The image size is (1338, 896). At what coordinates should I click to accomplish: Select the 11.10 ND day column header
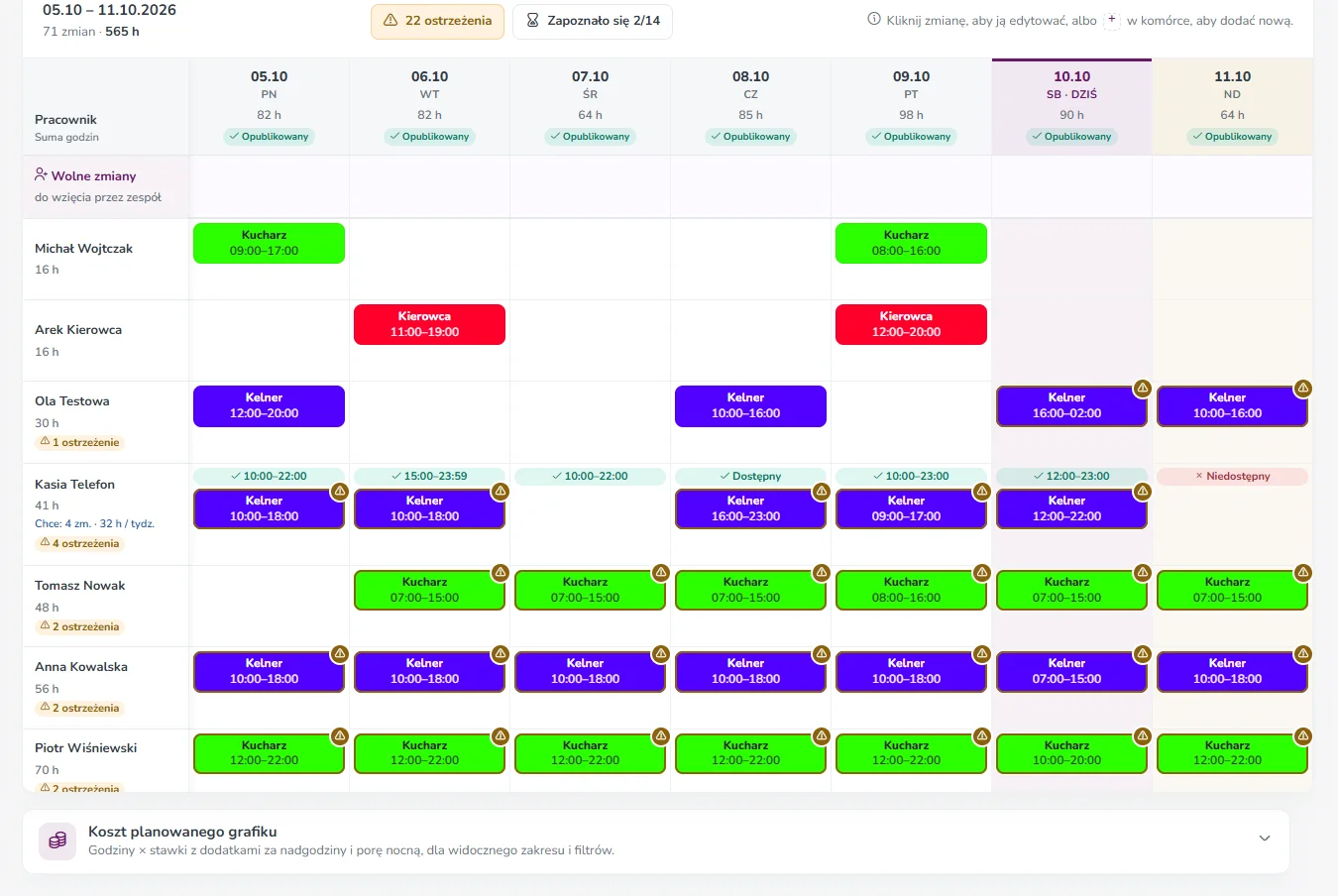[1232, 107]
